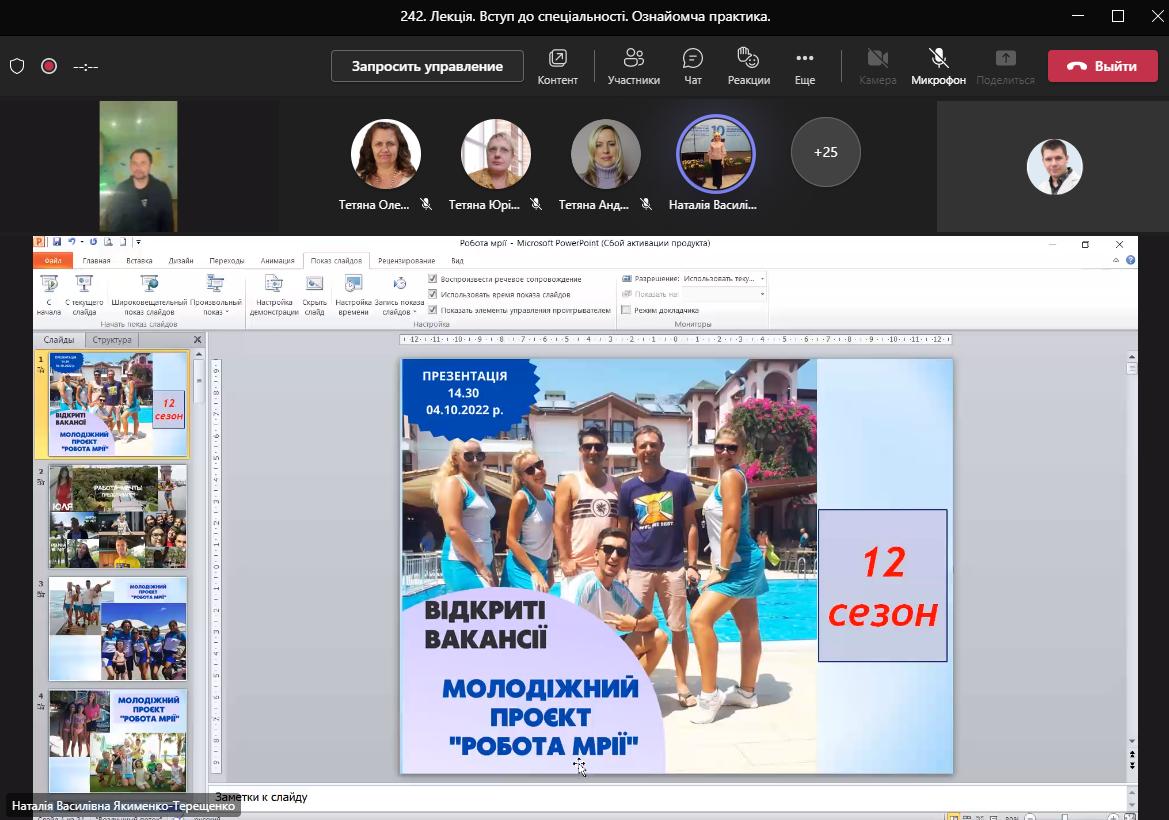Uncheck Воспроизвести речевое сопровождение

pyautogui.click(x=432, y=279)
